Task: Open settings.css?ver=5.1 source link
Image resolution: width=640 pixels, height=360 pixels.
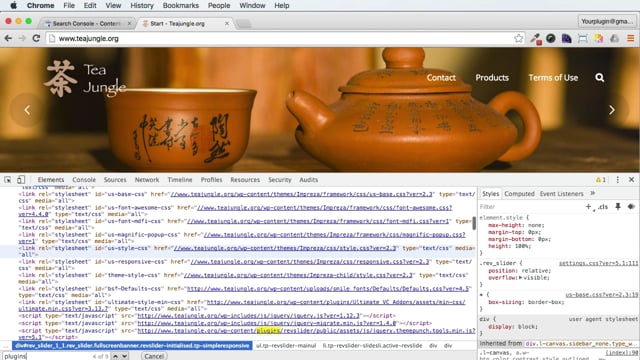Action: [x=598, y=263]
